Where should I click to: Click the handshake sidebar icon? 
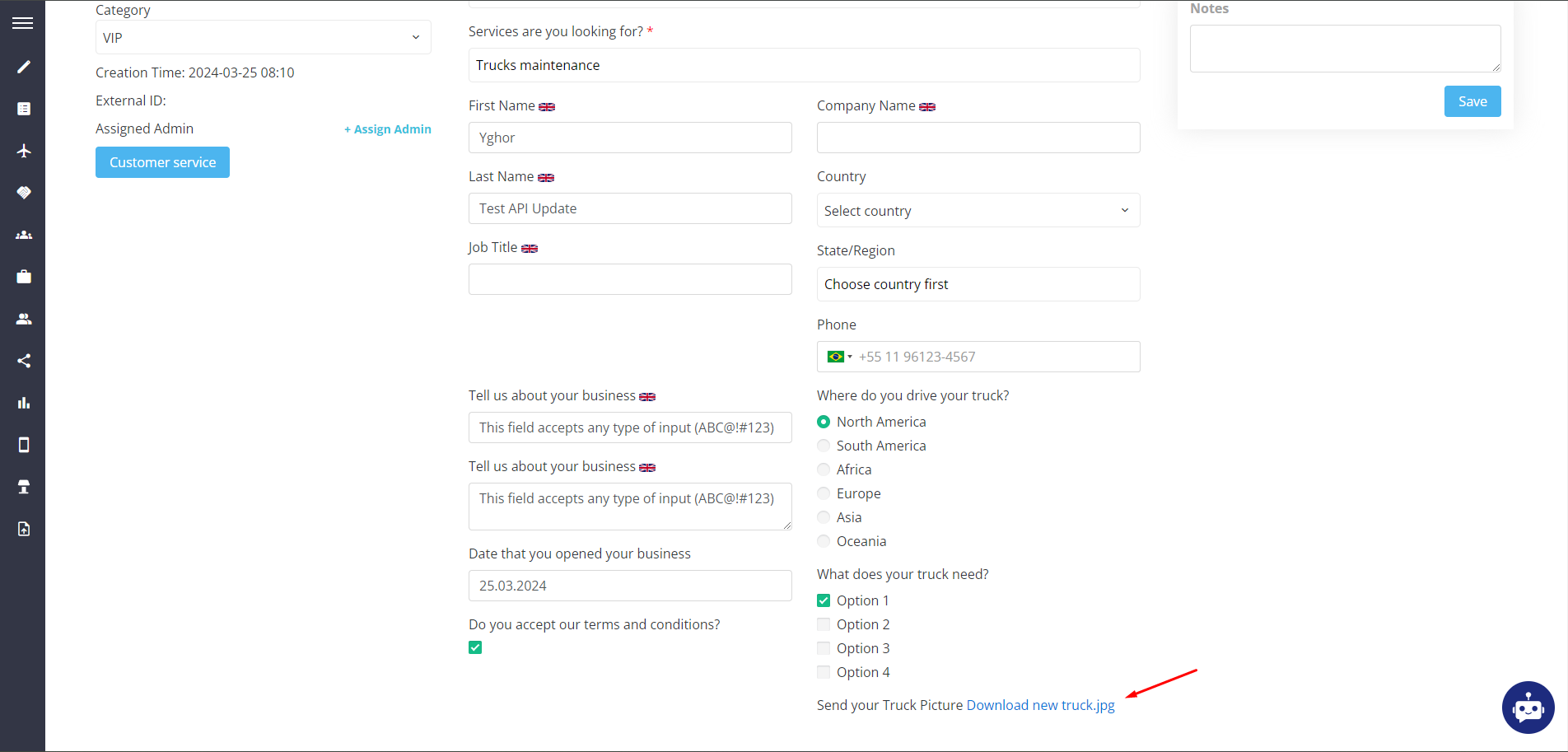24,193
